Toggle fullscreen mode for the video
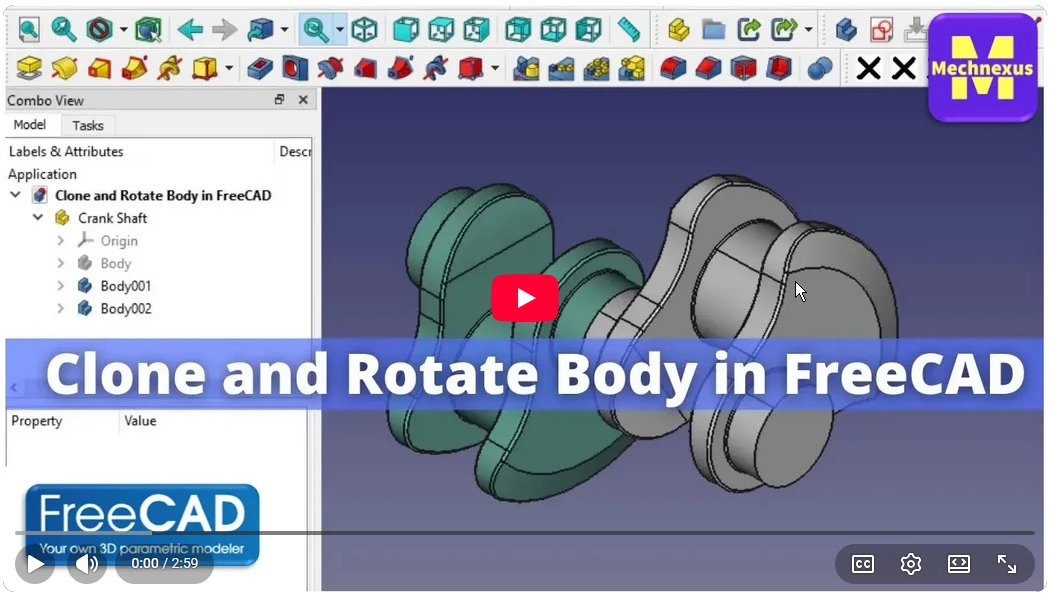The width and height of the screenshot is (1051, 597). pos(1007,564)
